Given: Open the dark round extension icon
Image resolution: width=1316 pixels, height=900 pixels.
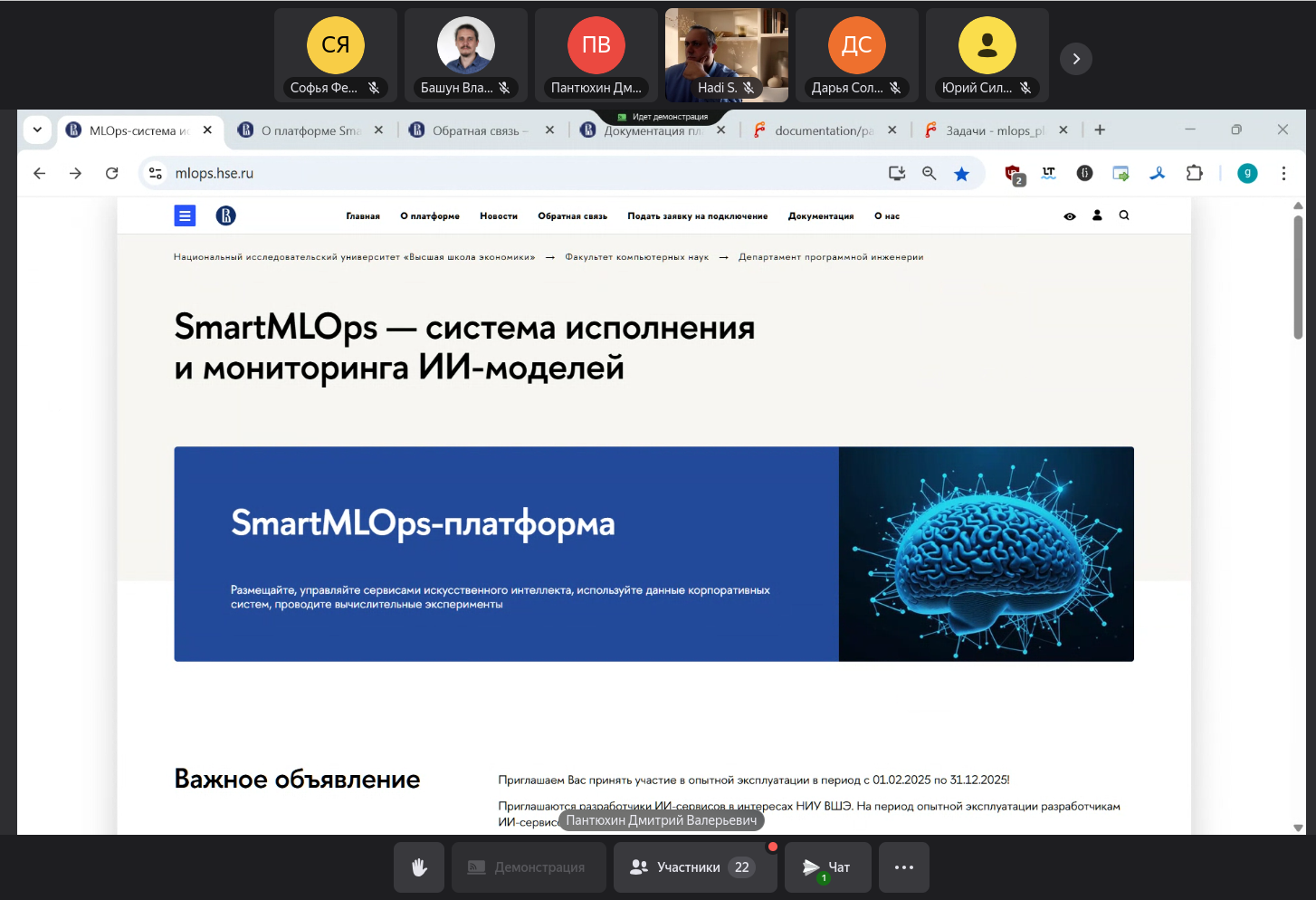Looking at the screenshot, I should tap(1084, 173).
